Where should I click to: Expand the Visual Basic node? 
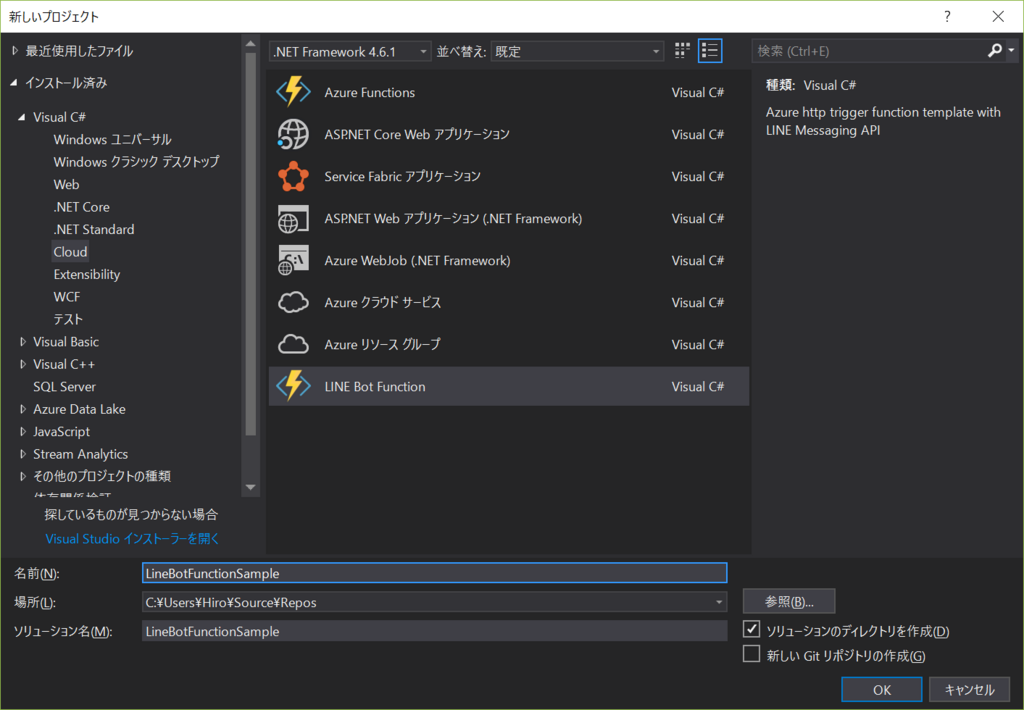pos(23,342)
